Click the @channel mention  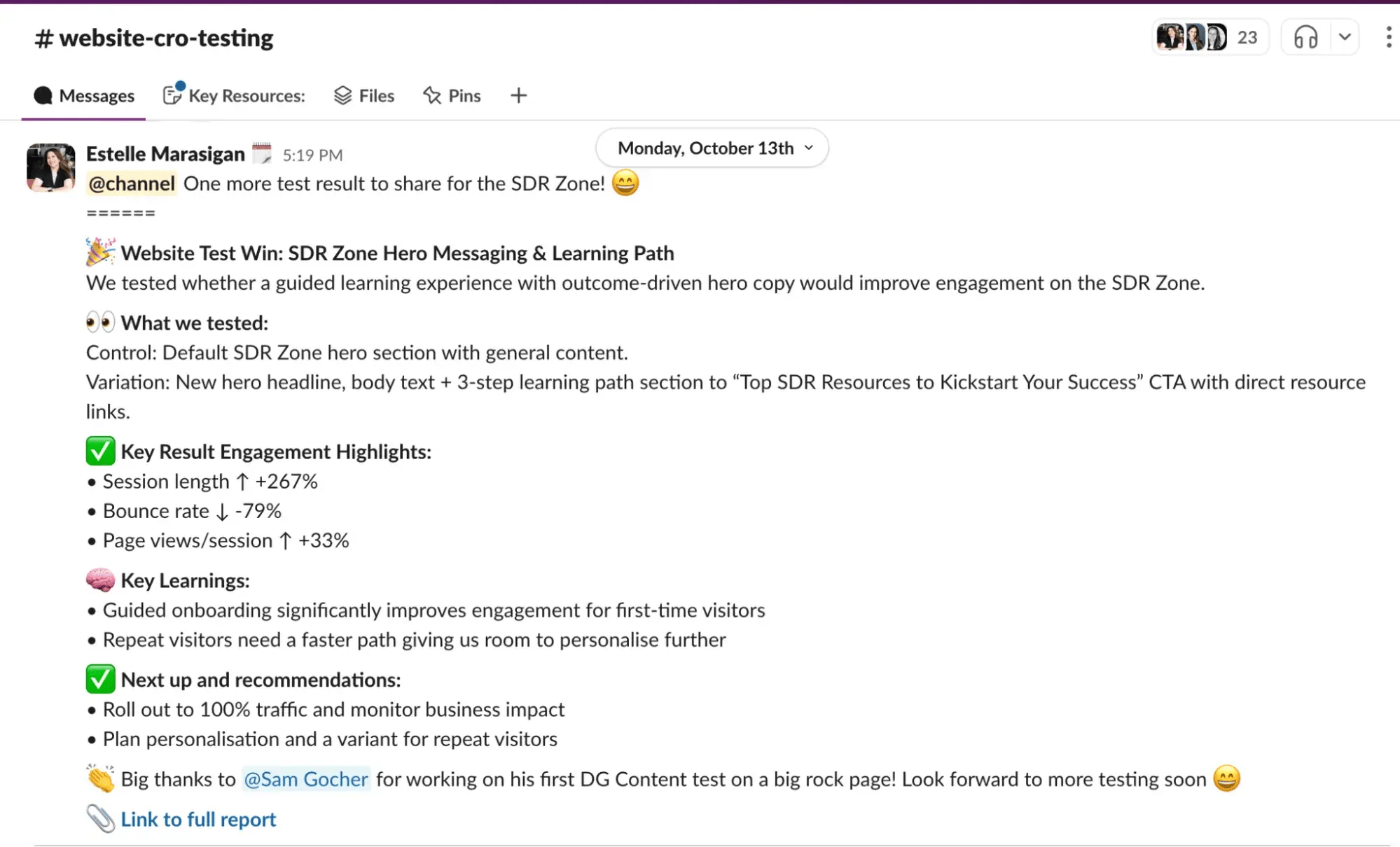(131, 183)
